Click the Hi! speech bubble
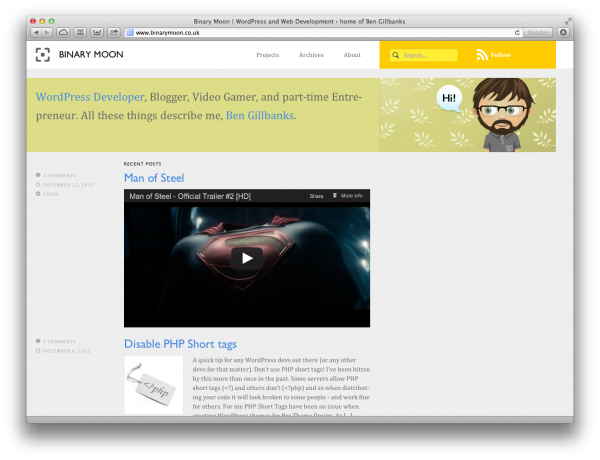 click(x=449, y=98)
